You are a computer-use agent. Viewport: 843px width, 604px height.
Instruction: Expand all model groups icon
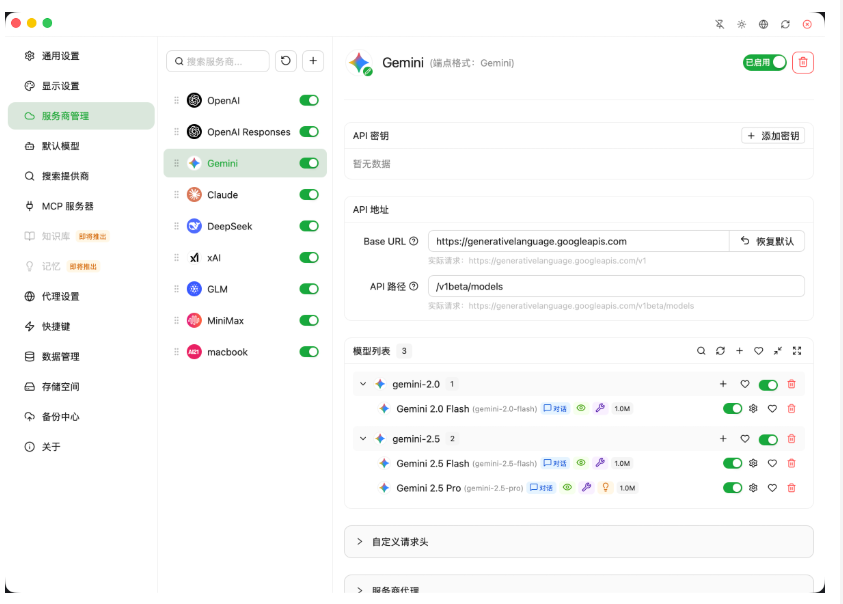point(797,351)
